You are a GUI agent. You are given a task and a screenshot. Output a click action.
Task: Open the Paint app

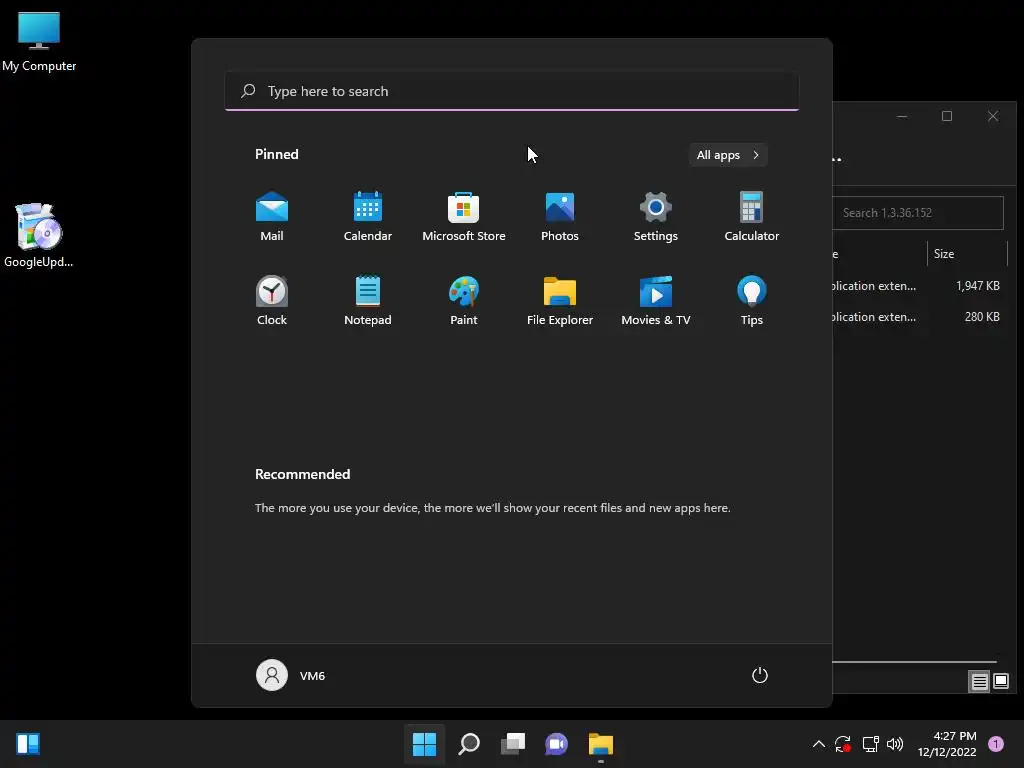[x=464, y=300]
